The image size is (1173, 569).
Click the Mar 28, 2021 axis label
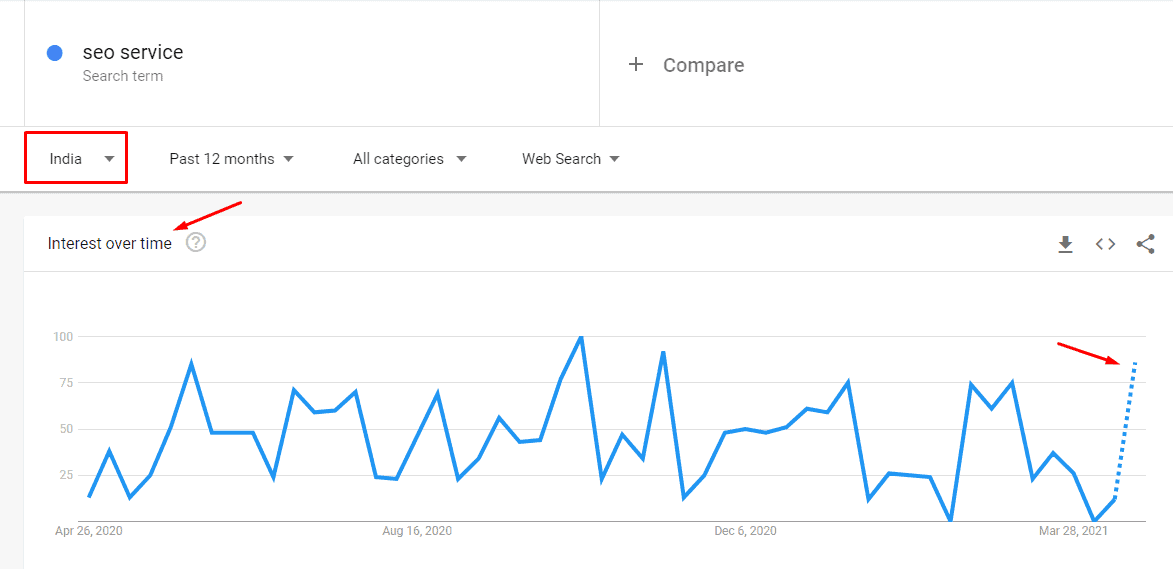tap(1073, 531)
